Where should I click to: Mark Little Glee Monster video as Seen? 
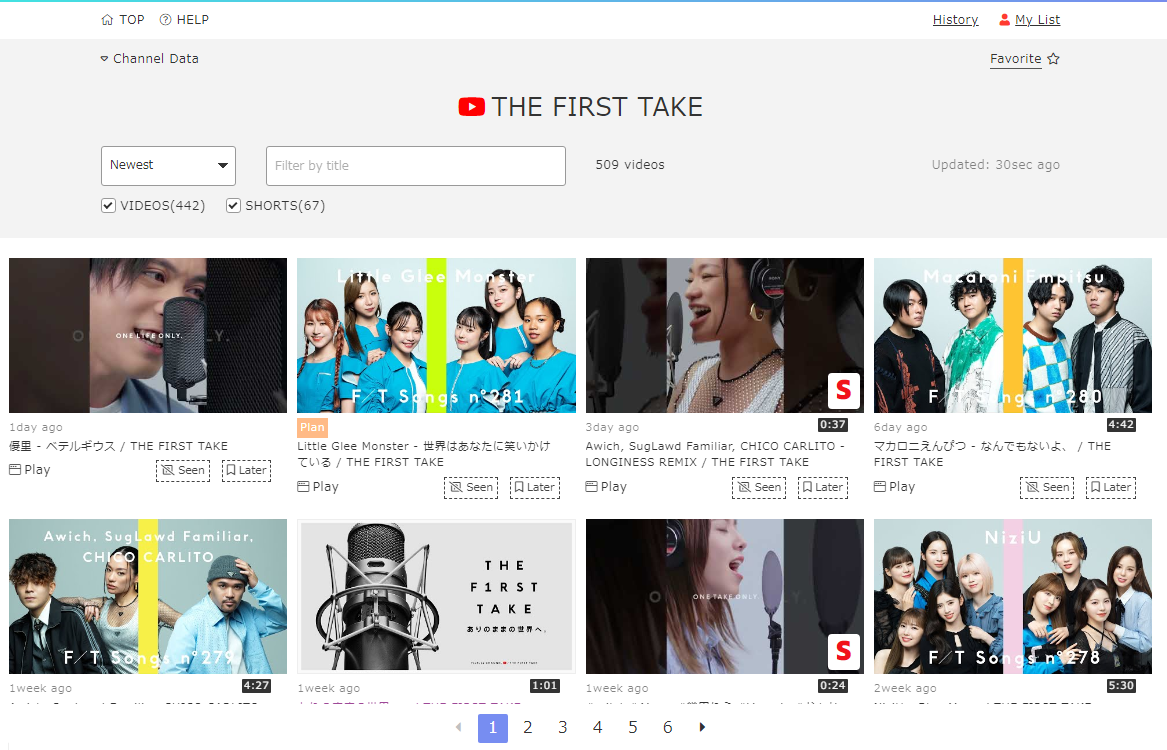tap(471, 487)
